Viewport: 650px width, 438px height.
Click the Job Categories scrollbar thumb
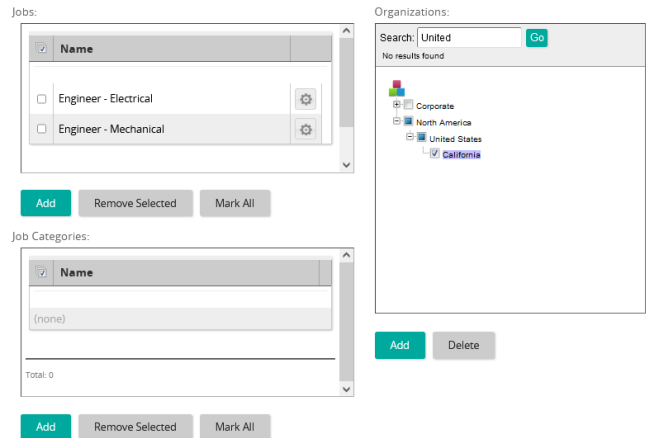[347, 322]
